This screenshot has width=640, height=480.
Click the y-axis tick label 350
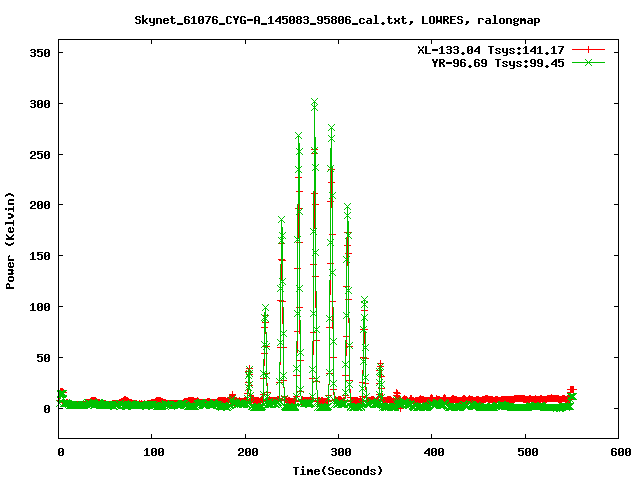[x=39, y=52]
